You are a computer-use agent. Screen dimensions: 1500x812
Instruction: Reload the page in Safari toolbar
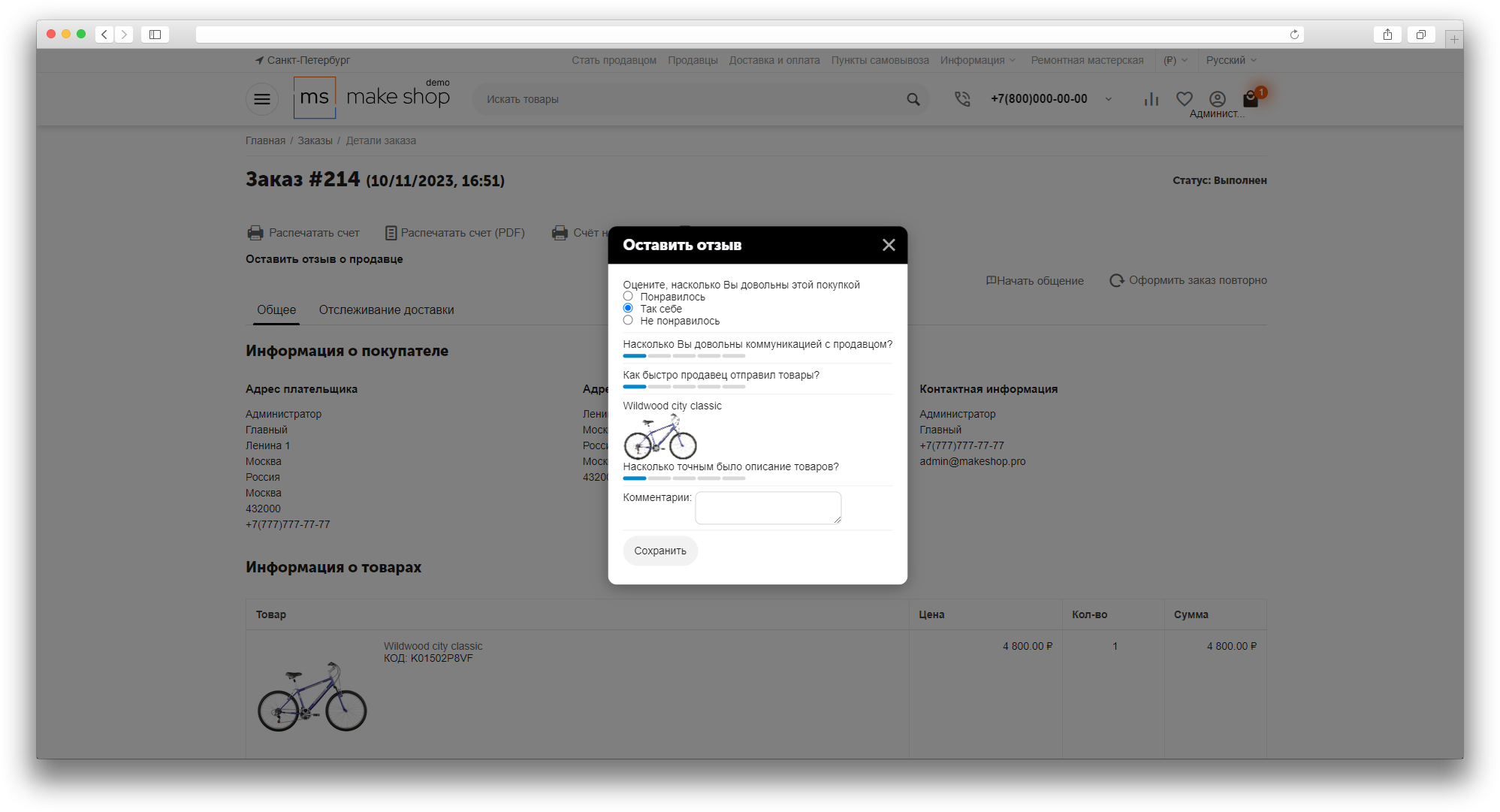pyautogui.click(x=1294, y=35)
